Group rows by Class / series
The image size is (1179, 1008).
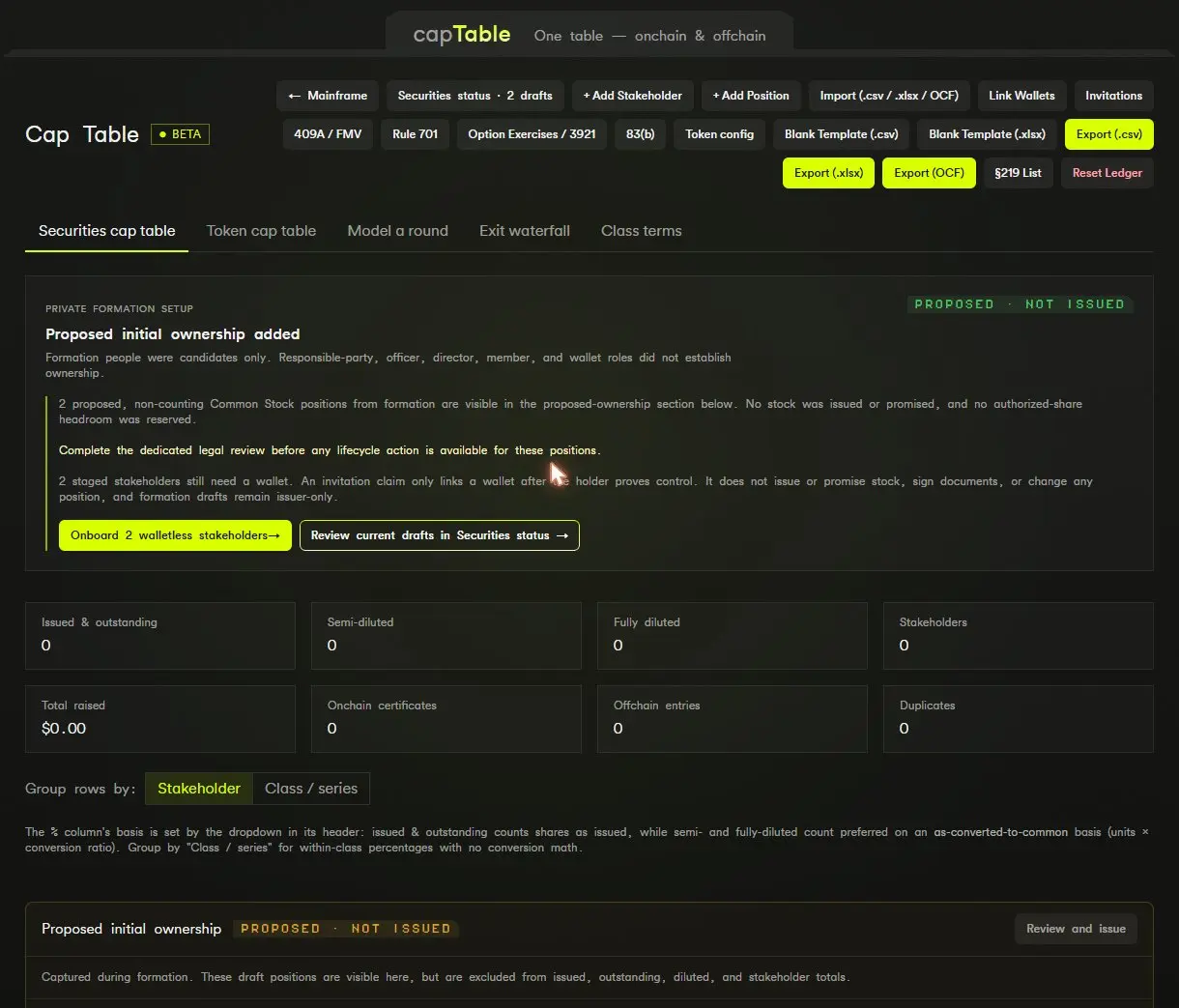(x=311, y=789)
